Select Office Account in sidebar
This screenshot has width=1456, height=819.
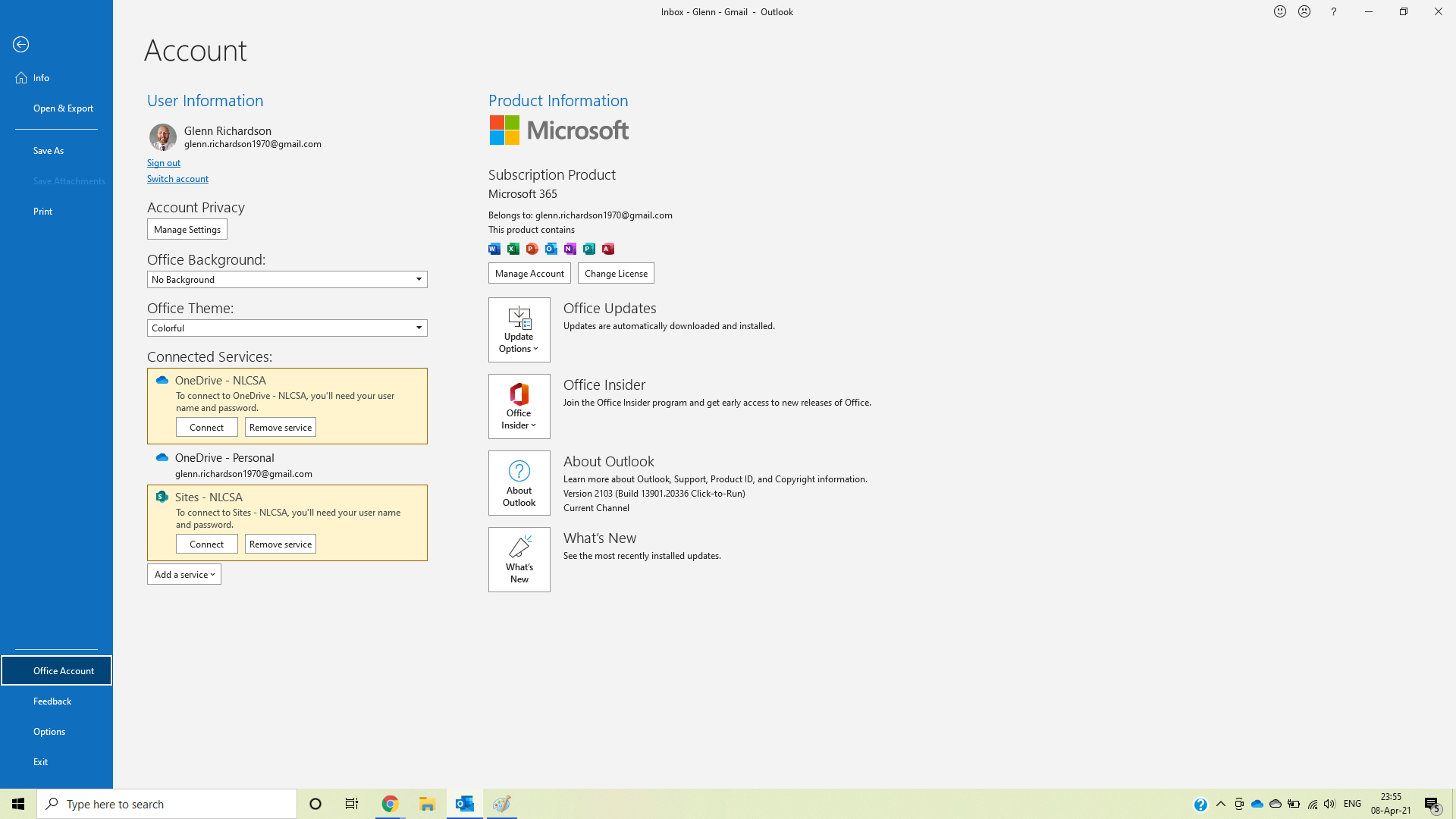point(56,671)
